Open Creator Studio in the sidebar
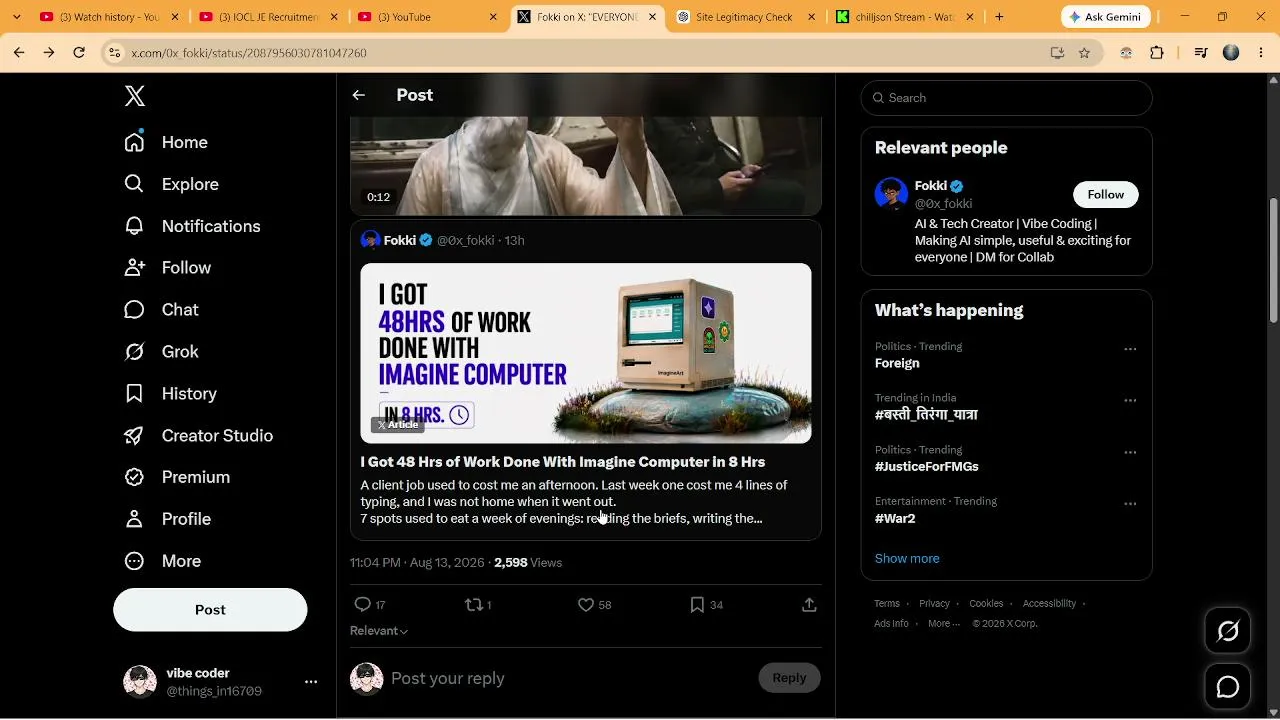 198,436
